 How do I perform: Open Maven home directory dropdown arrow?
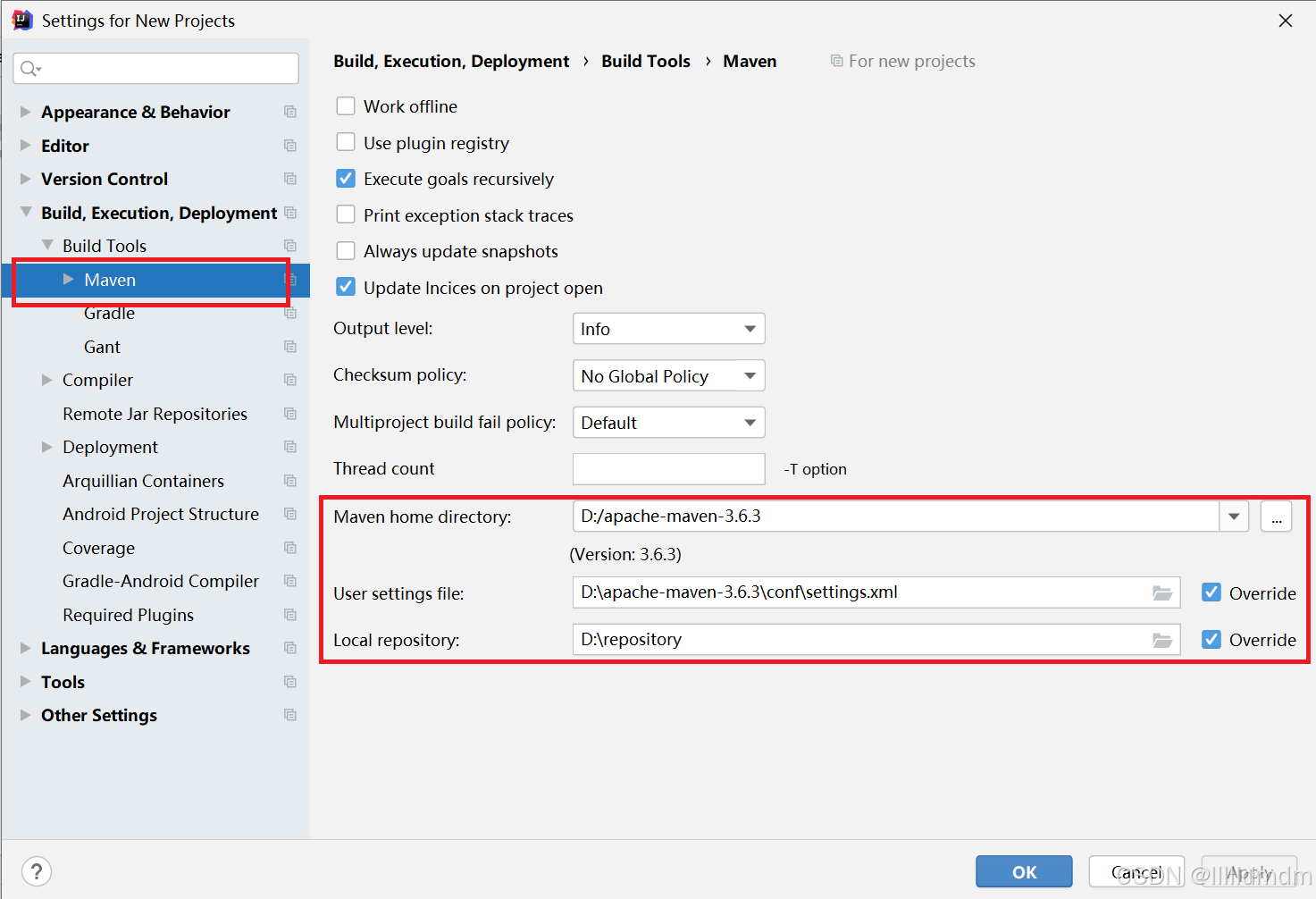click(1234, 517)
